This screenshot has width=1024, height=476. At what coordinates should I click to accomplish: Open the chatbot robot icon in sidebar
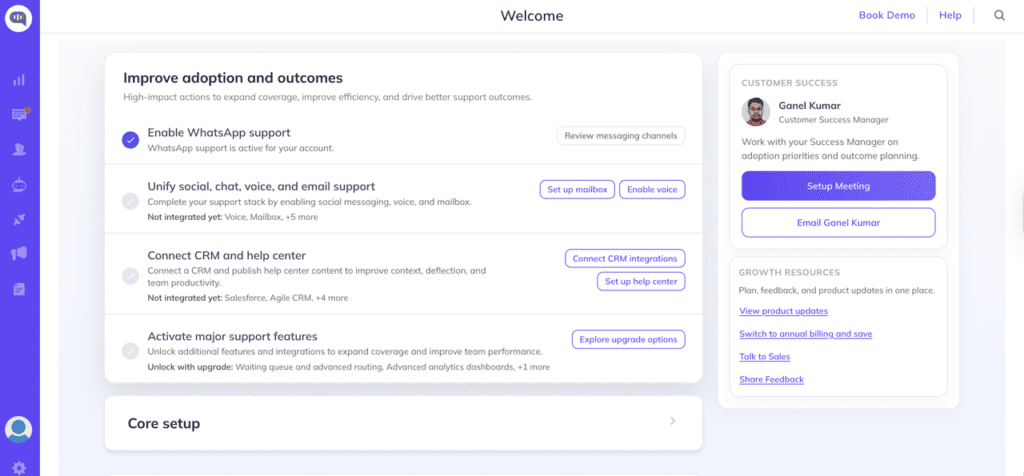[x=19, y=185]
